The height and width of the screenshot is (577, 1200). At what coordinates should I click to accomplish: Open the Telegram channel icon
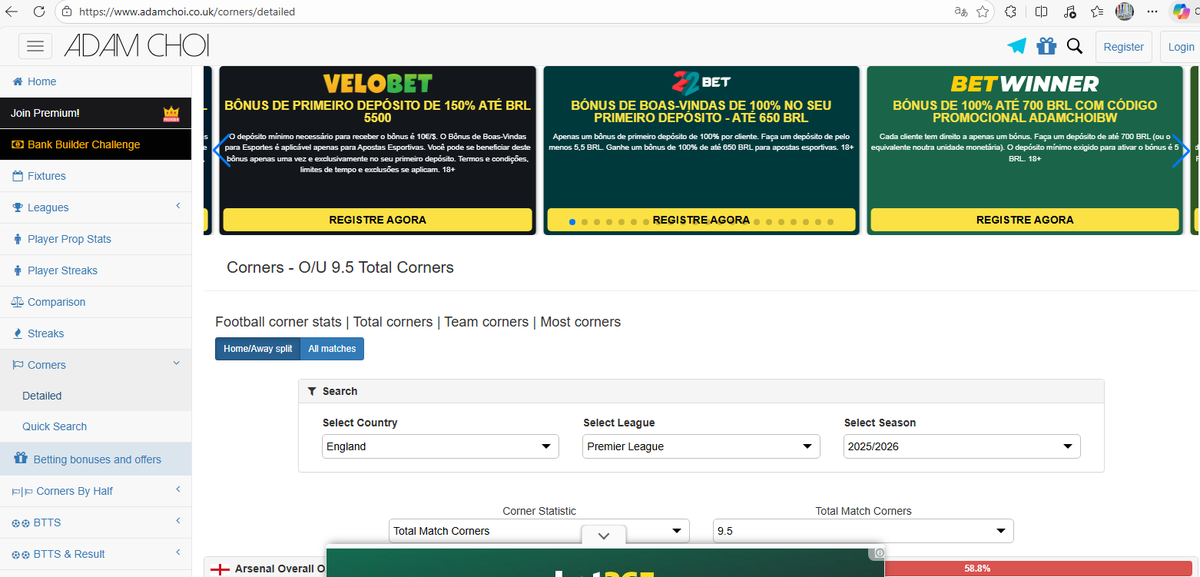tap(1017, 46)
